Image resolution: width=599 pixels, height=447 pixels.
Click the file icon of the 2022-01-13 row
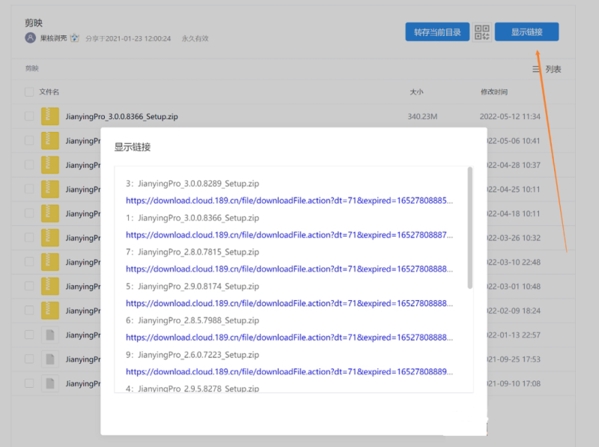coord(50,335)
